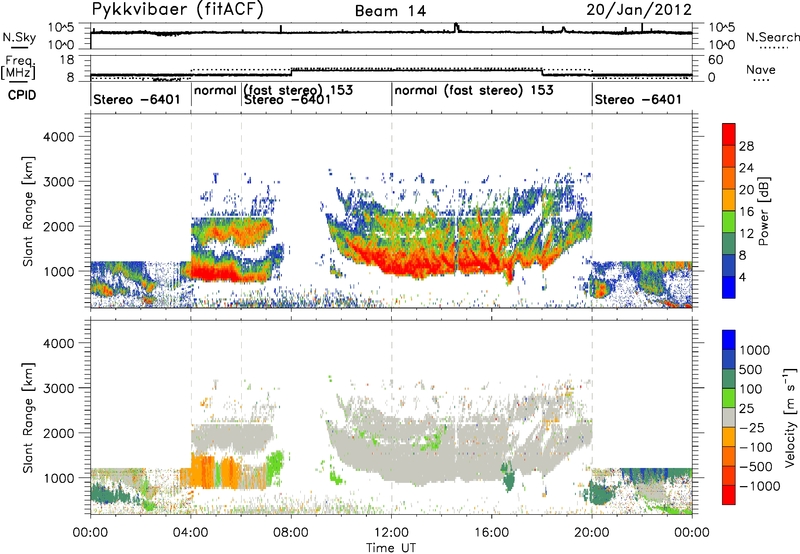The height and width of the screenshot is (554, 800).
Task: Click the "Time UT" axis title
Action: [391, 548]
